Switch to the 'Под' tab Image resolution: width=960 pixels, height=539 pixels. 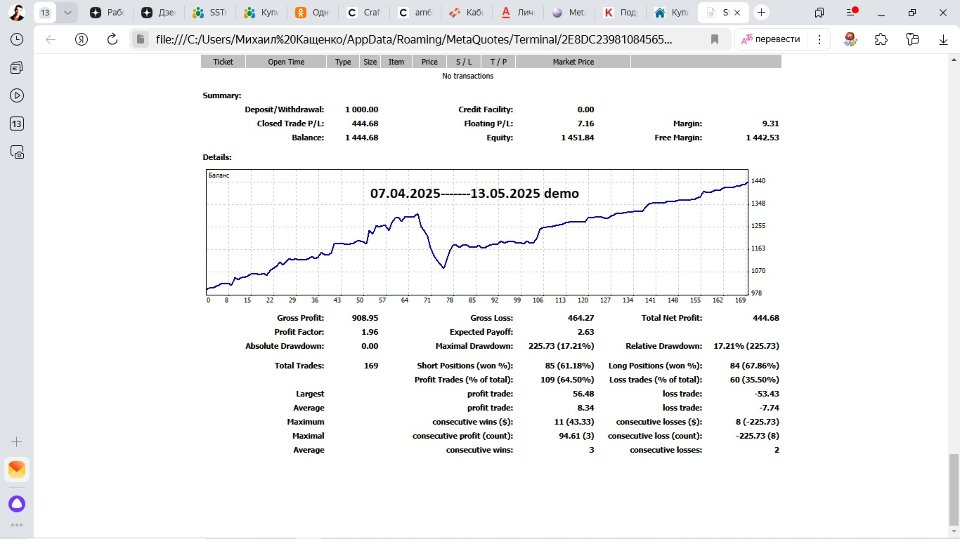621,12
